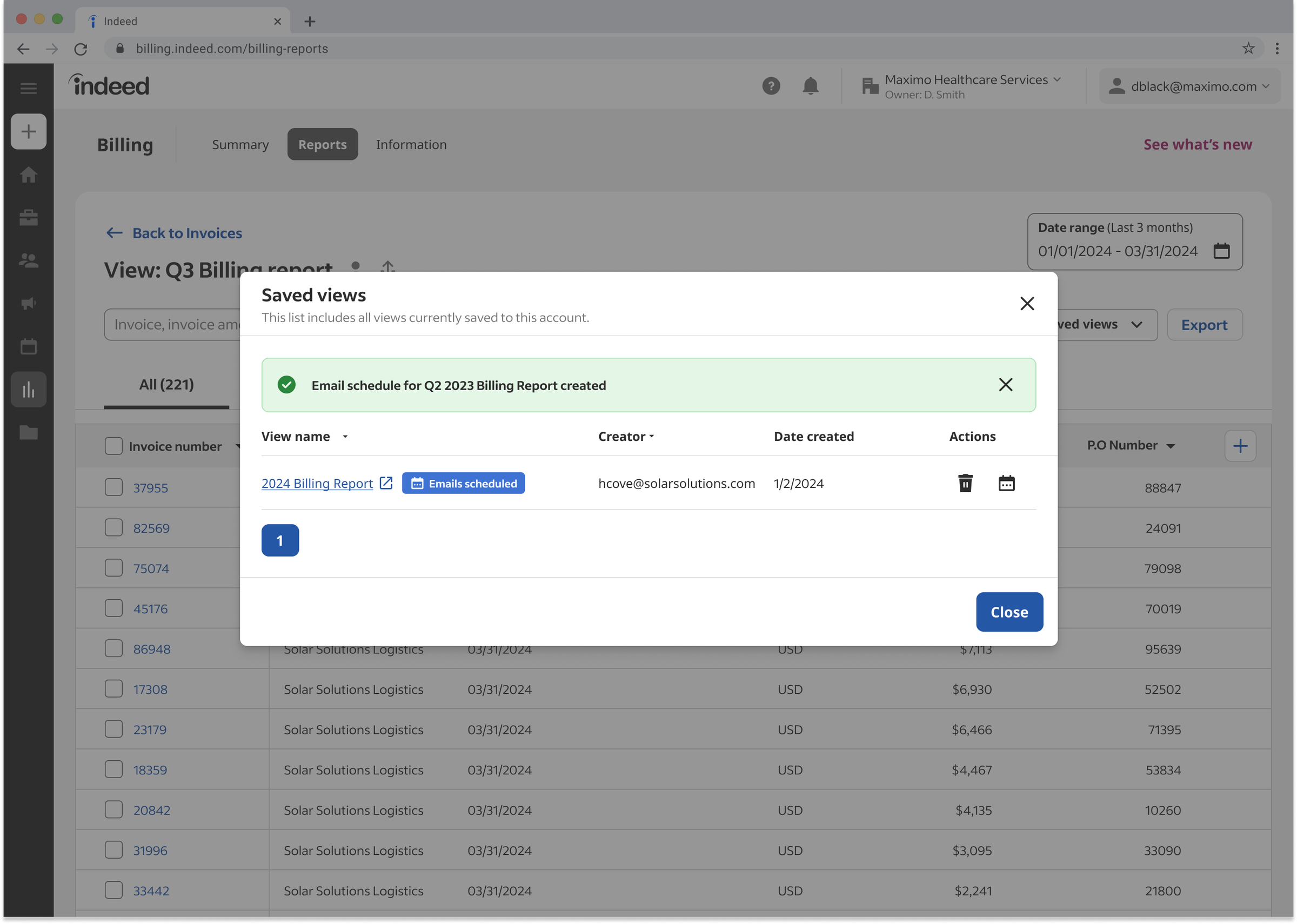
Task: Click the Indeed logo
Action: coord(109,85)
